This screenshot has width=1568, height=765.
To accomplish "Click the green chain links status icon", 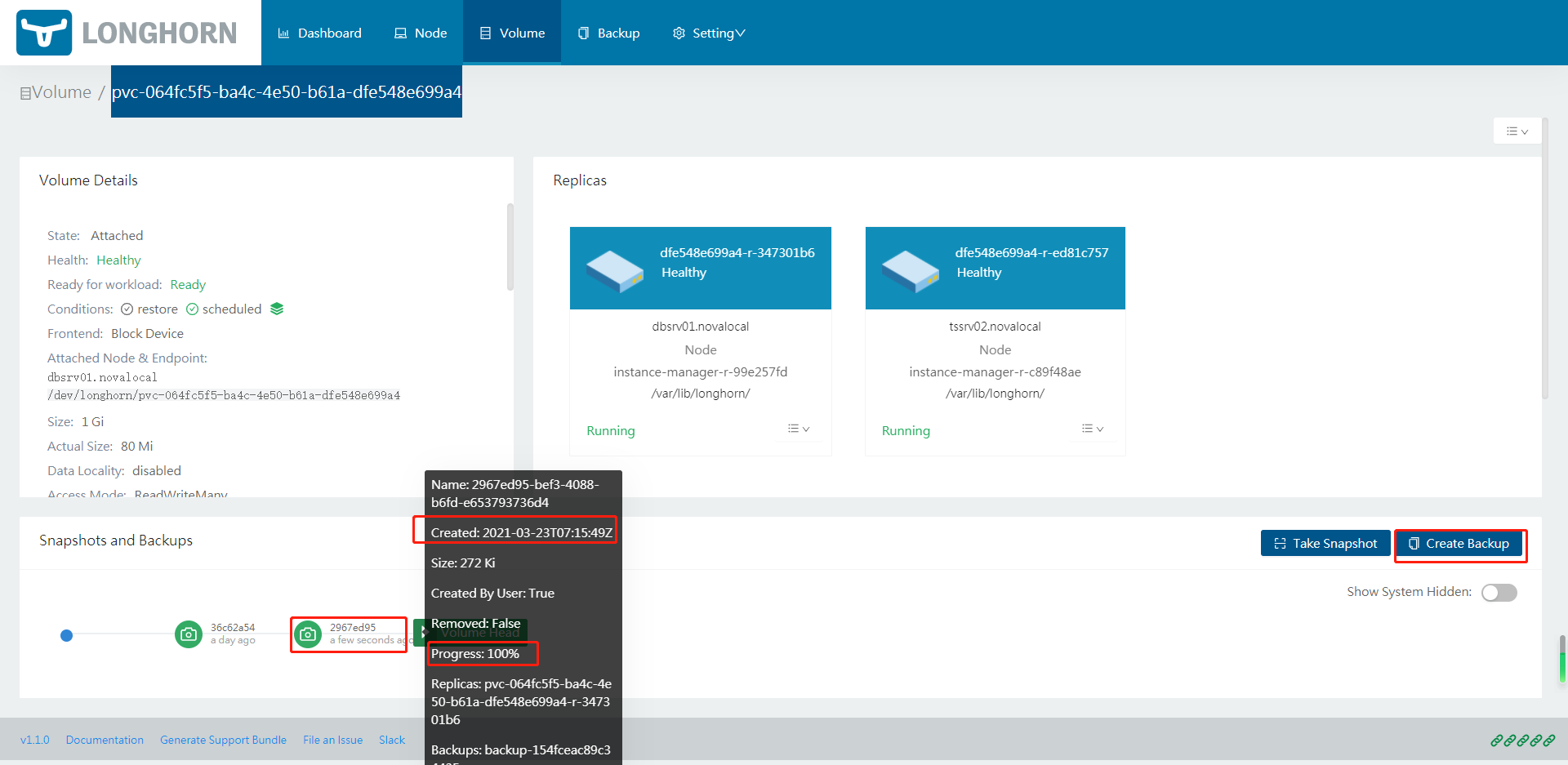I will click(x=1521, y=741).
